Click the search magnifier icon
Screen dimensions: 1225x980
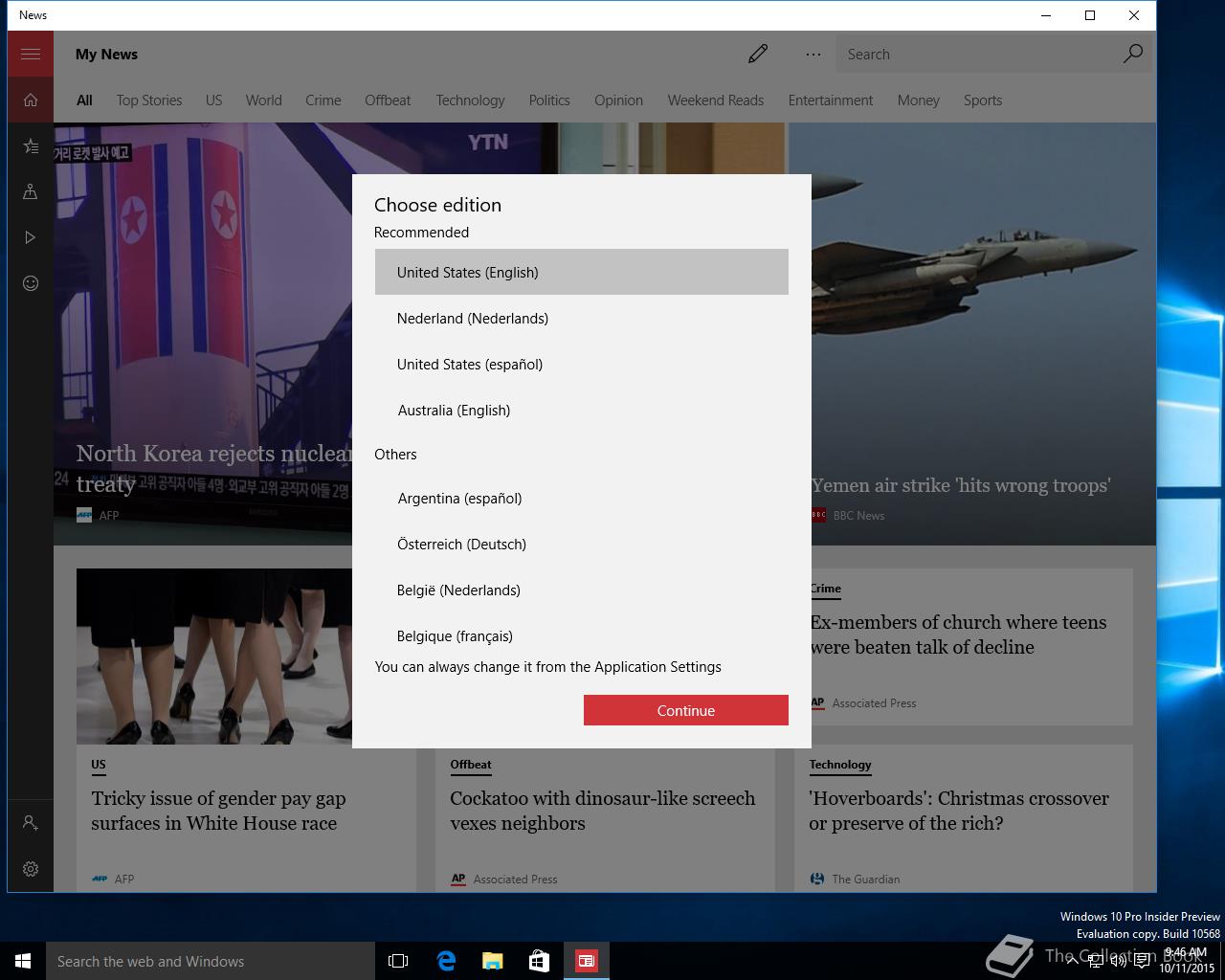[1132, 54]
